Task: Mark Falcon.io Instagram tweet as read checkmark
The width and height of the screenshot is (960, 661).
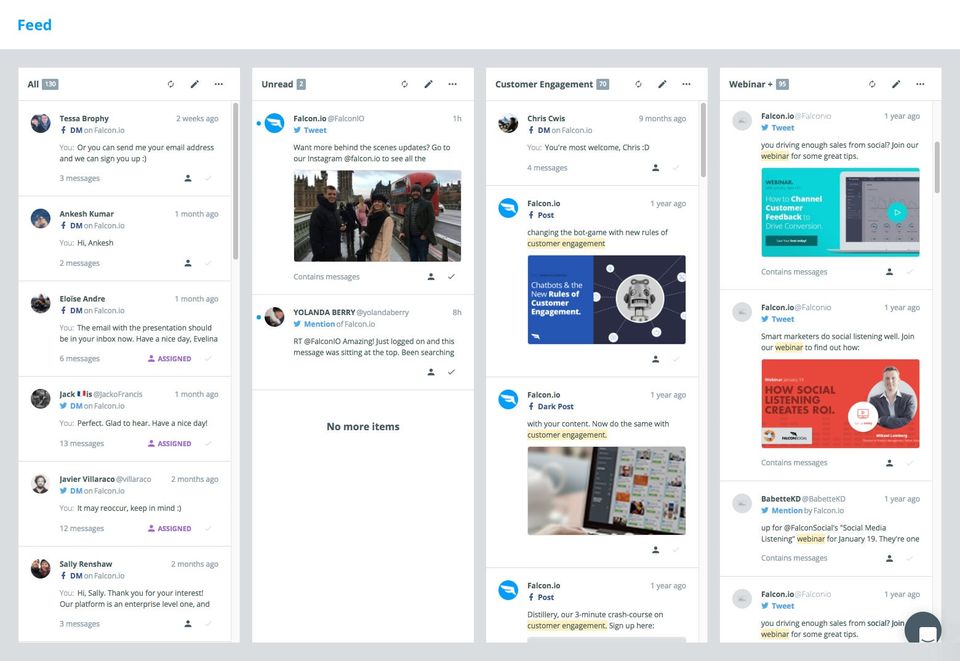Action: (451, 277)
